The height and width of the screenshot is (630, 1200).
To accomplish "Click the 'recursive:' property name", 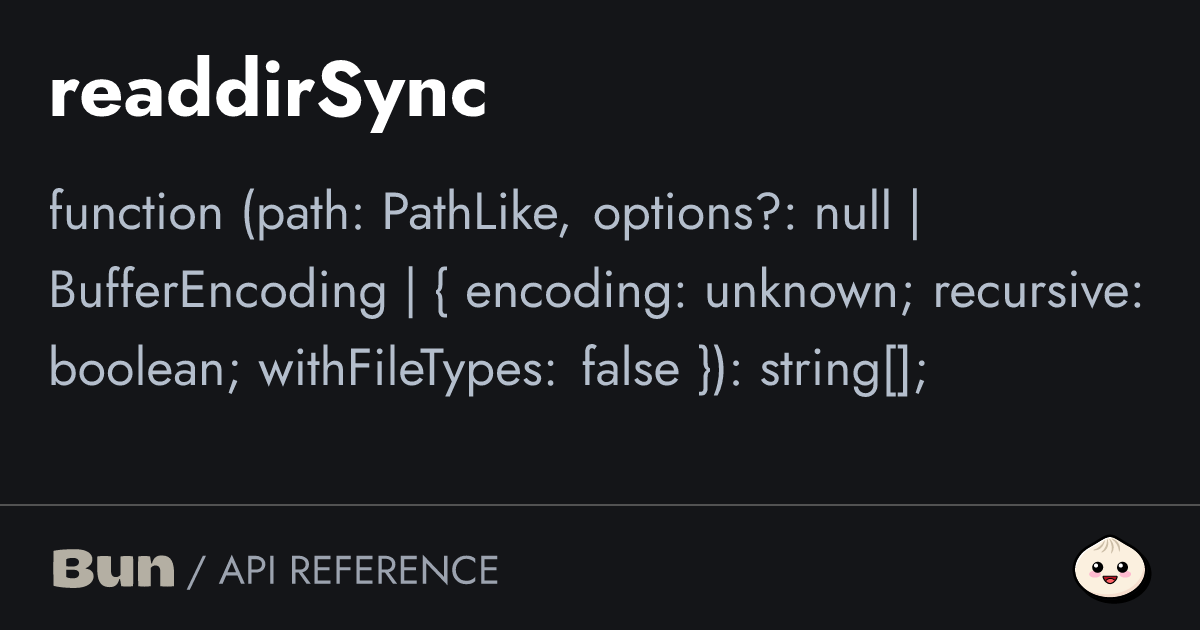I will (1037, 291).
